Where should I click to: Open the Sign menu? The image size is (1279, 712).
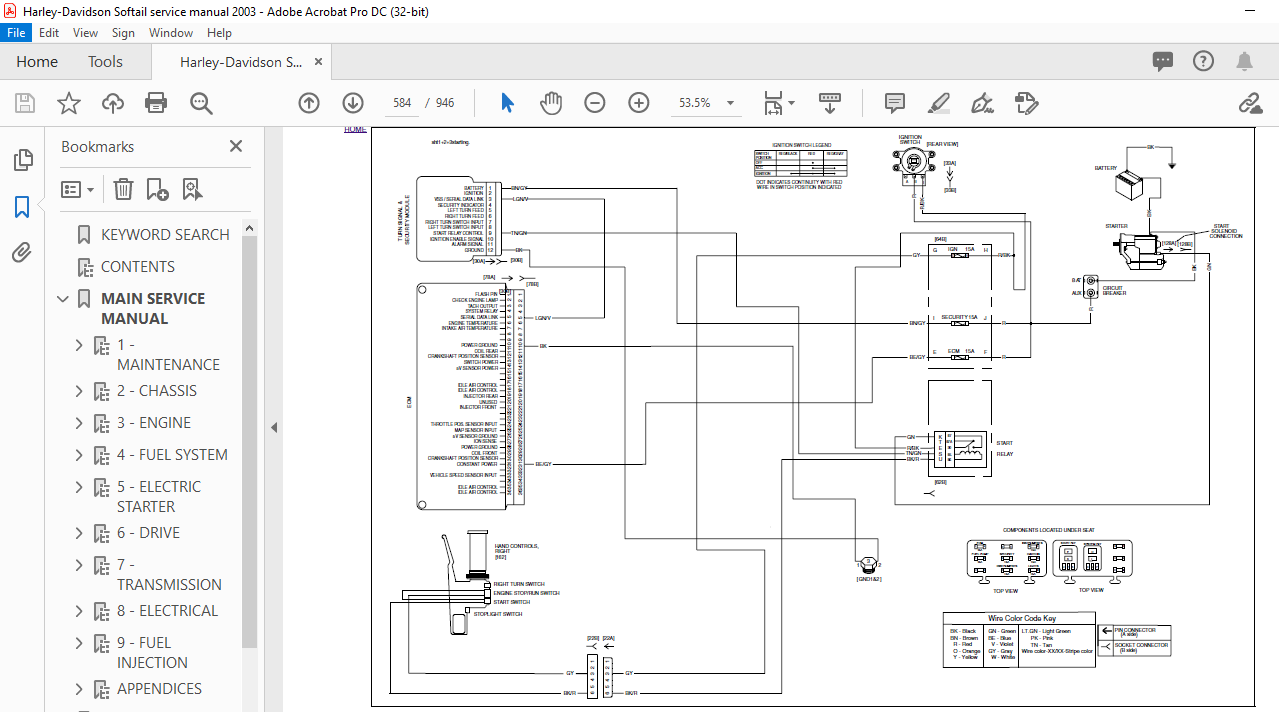point(123,33)
